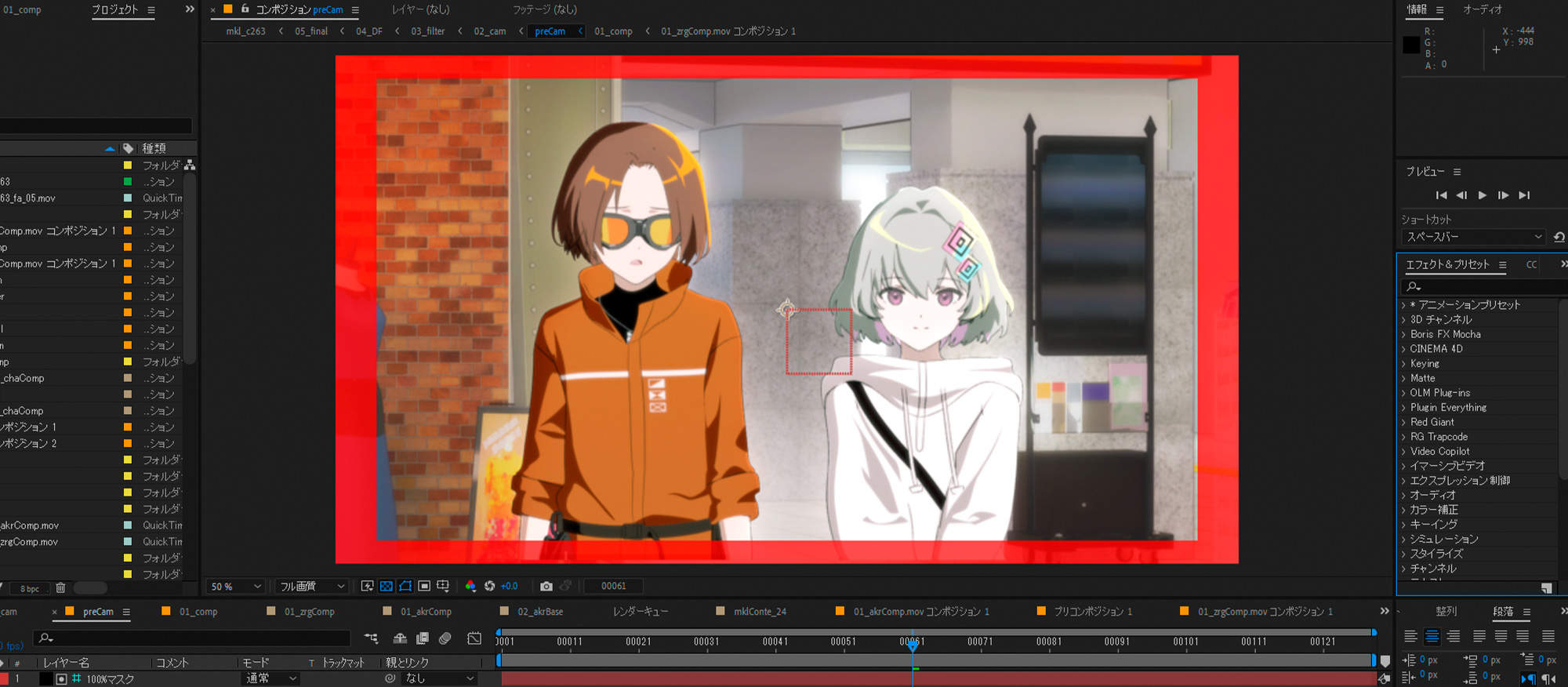Select right align text in paragraph panel
1568x687 pixels.
[1454, 636]
